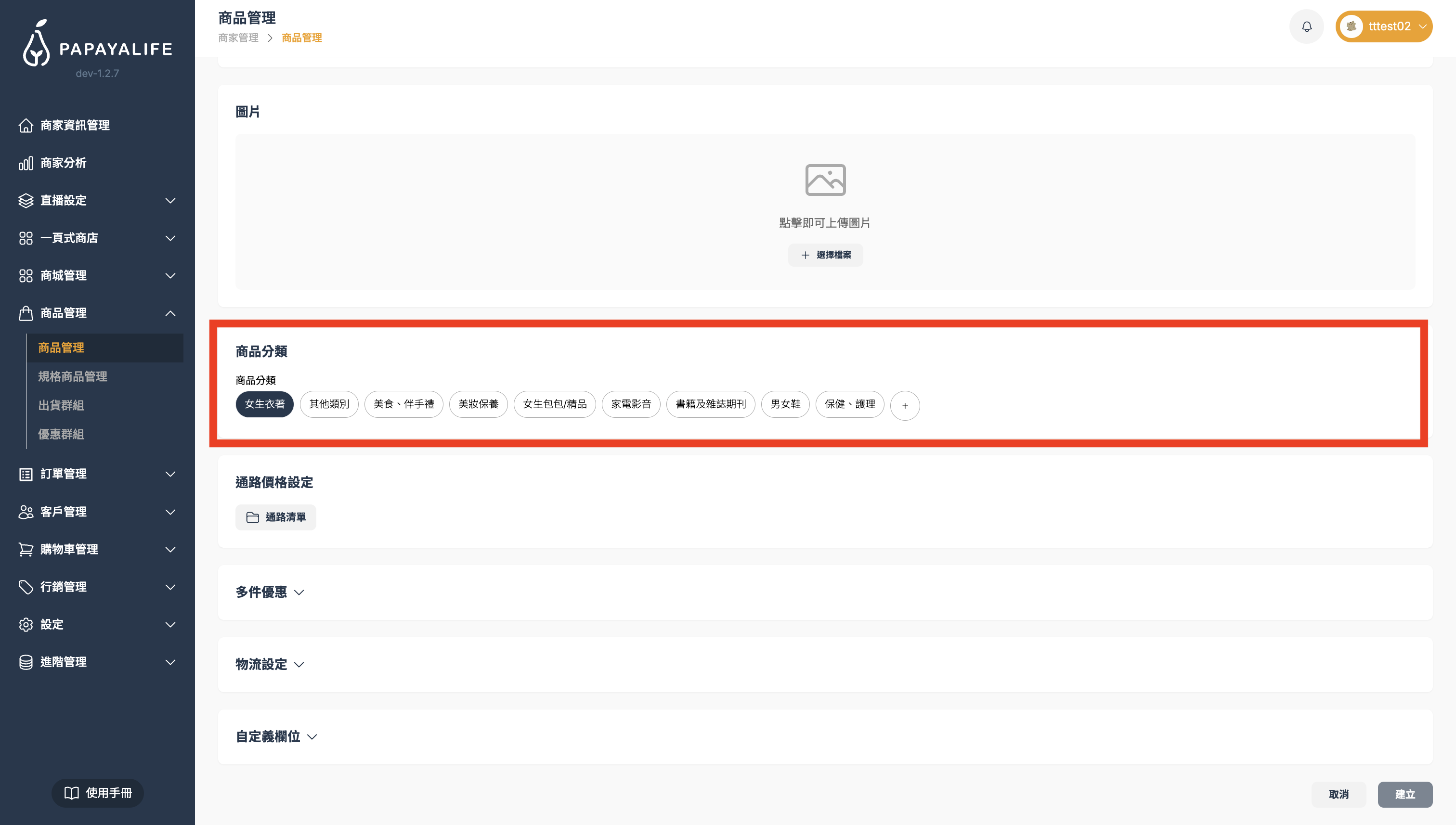The height and width of the screenshot is (825, 1456).
Task: Click the image upload placeholder icon
Action: (825, 180)
